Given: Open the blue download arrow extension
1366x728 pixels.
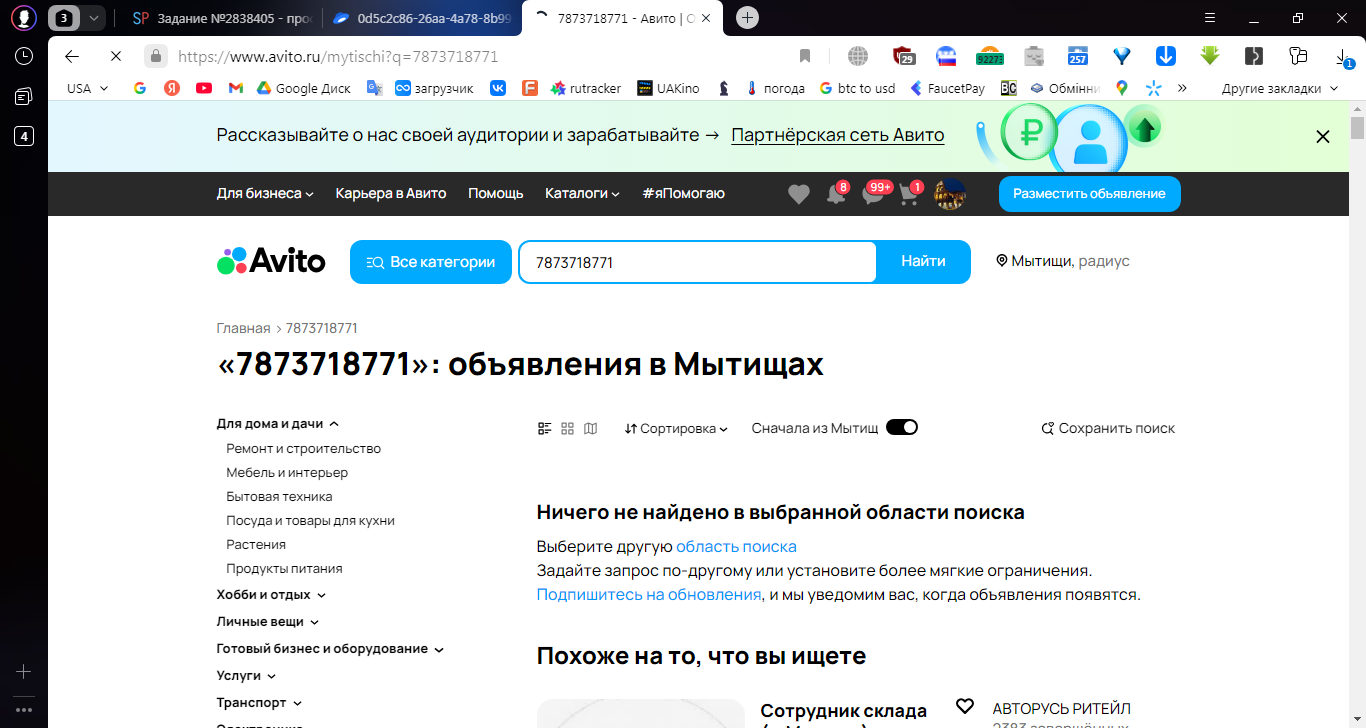Looking at the screenshot, I should (1166, 56).
